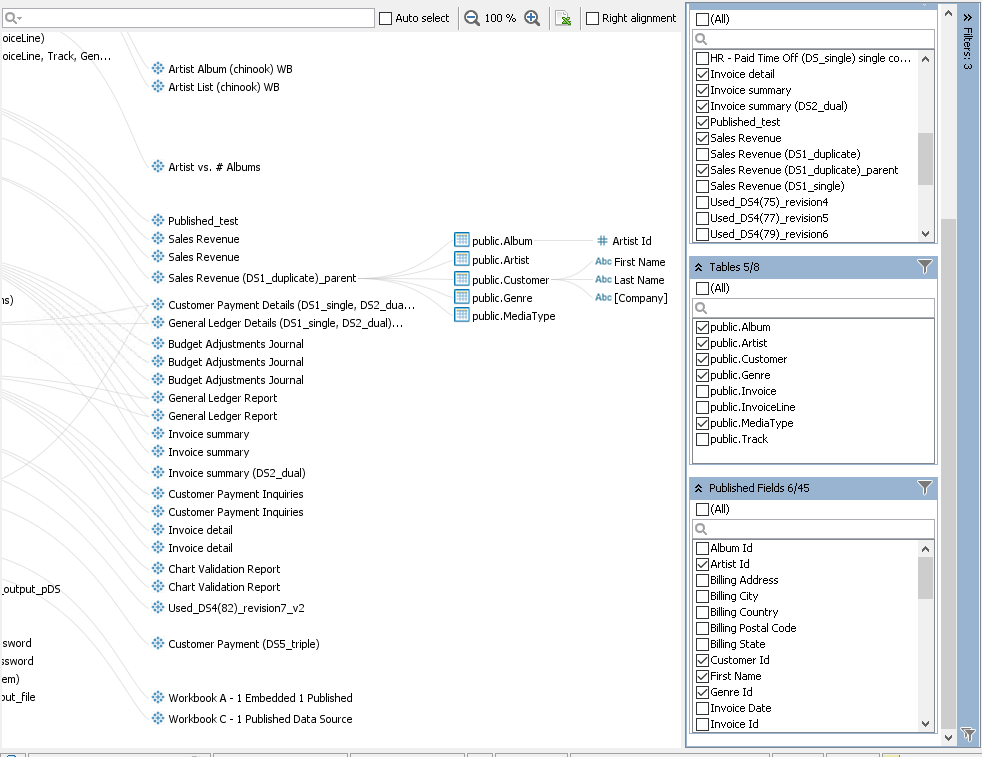Collapse the Published Fields 6/45 panel

pos(698,489)
